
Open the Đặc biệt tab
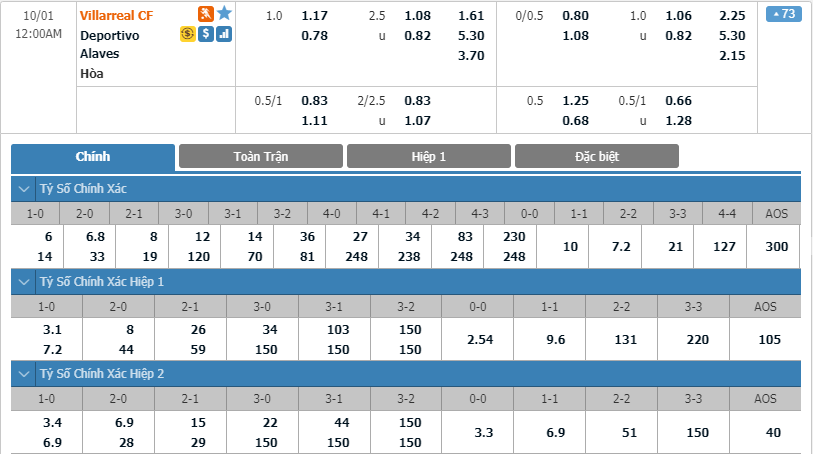pos(597,157)
